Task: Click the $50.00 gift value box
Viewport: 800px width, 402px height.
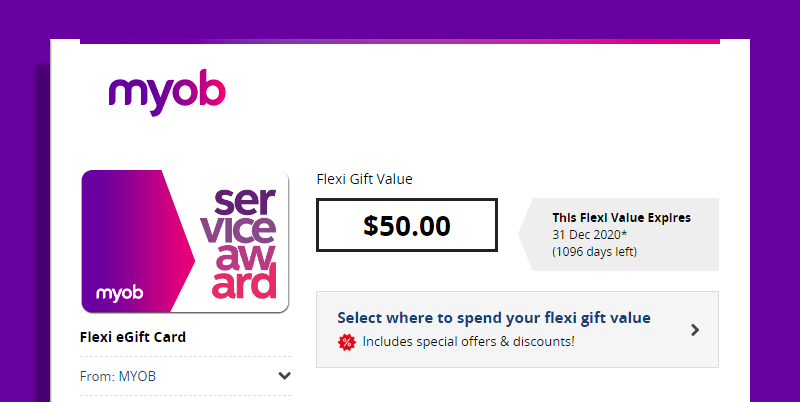Action: pyautogui.click(x=406, y=225)
